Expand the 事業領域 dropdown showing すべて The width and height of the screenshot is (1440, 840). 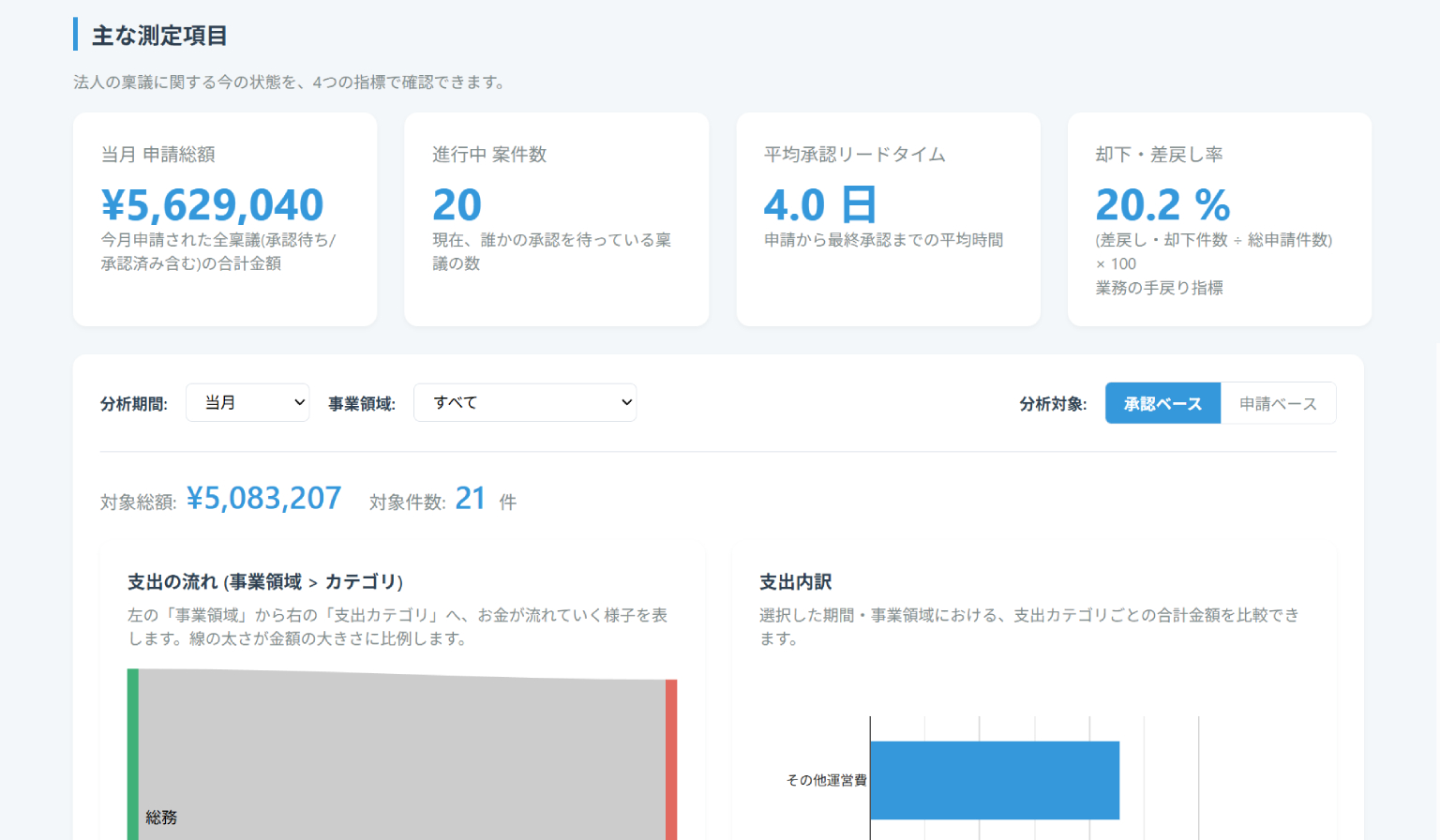[525, 402]
